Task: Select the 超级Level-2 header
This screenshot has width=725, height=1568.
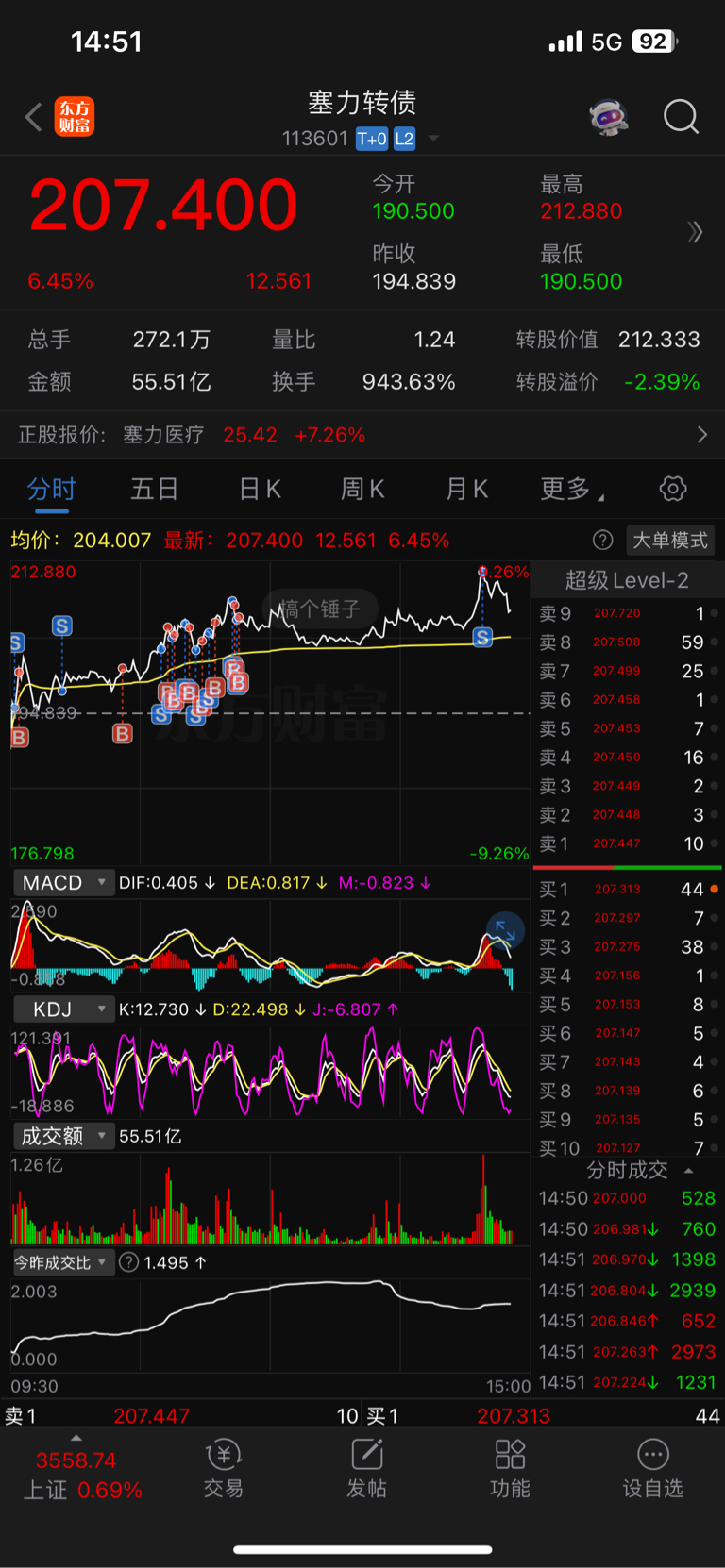Action: [x=627, y=580]
